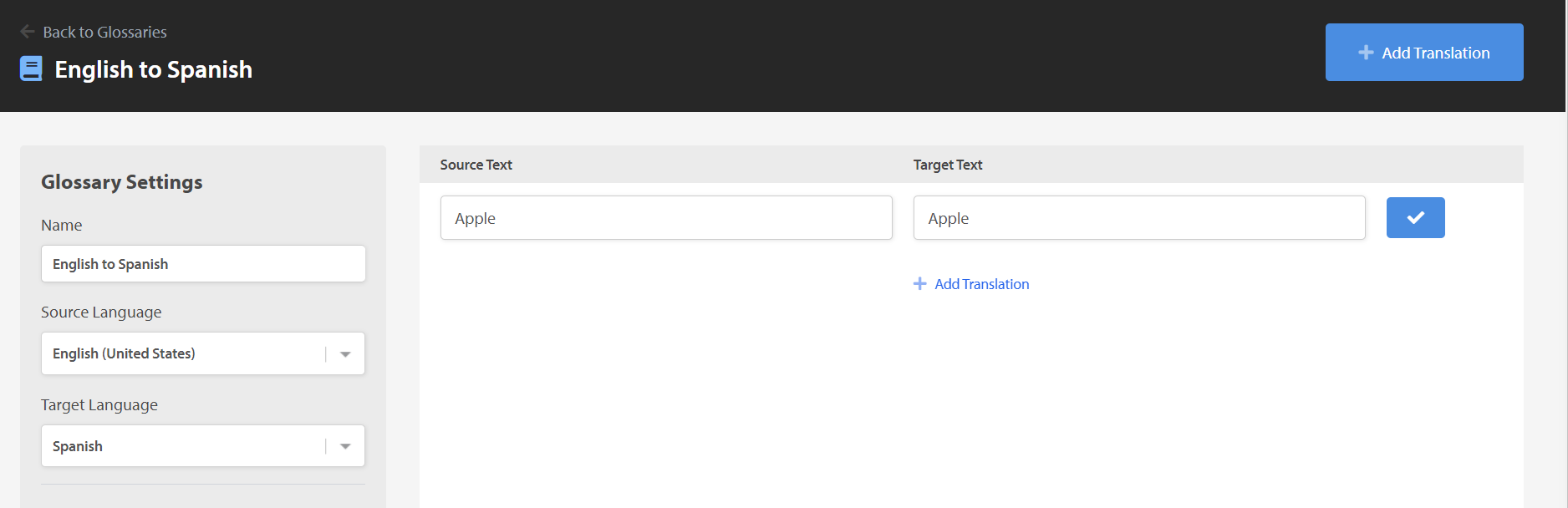1568x508 pixels.
Task: Click the Name label in settings
Action: 62,226
